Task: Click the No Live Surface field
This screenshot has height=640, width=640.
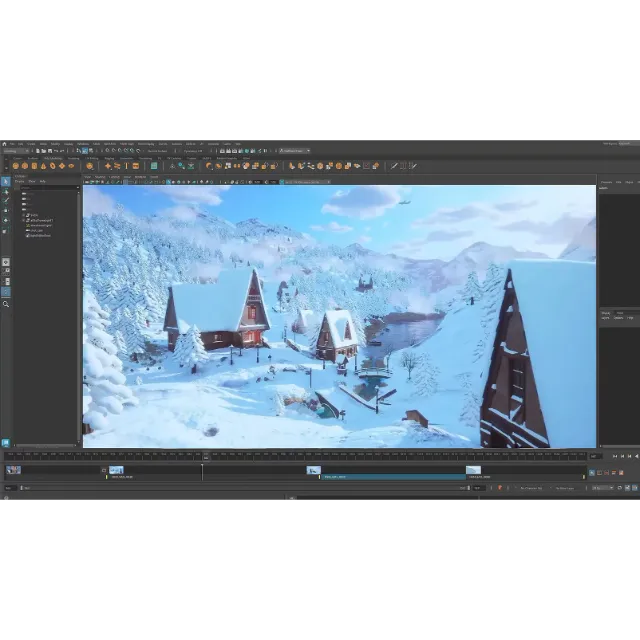Action: pos(158,151)
